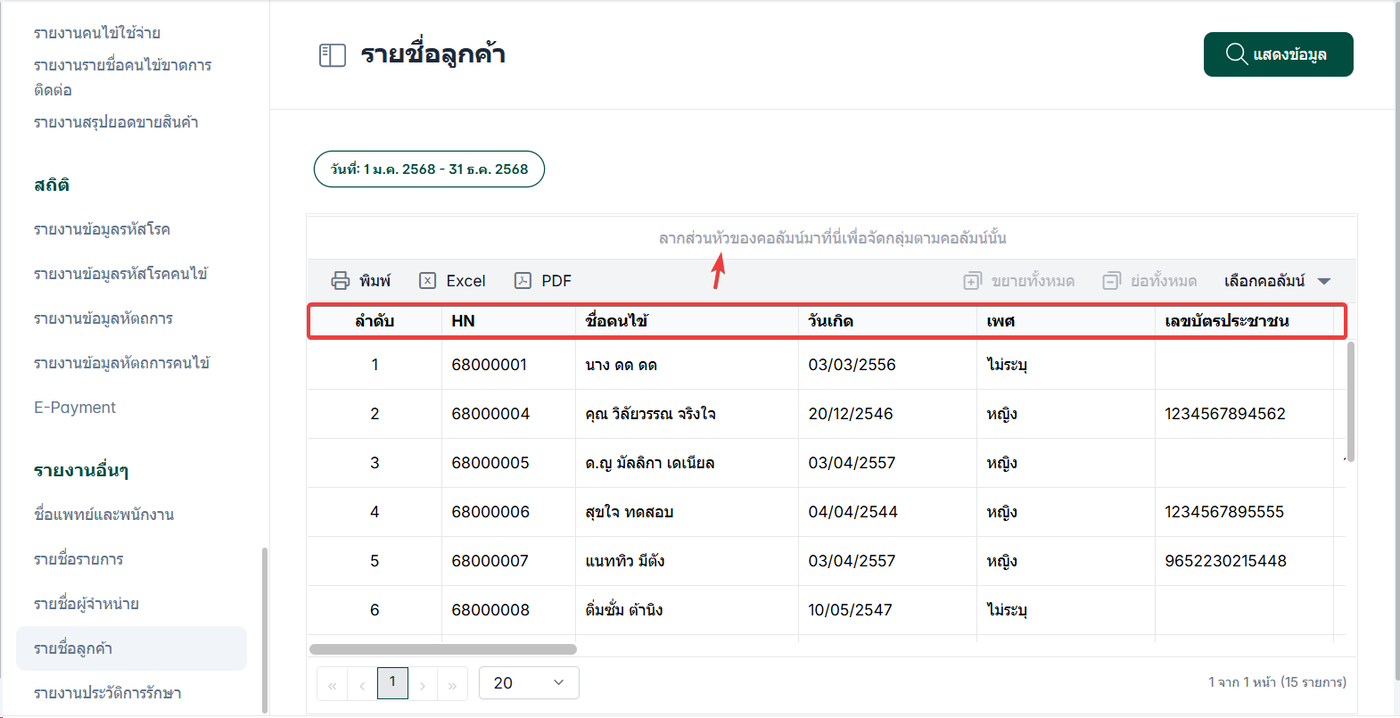Open รายงานข้อมูลรหัสโรค in the sidebar
Image resolution: width=1400 pixels, height=718 pixels.
[x=102, y=229]
